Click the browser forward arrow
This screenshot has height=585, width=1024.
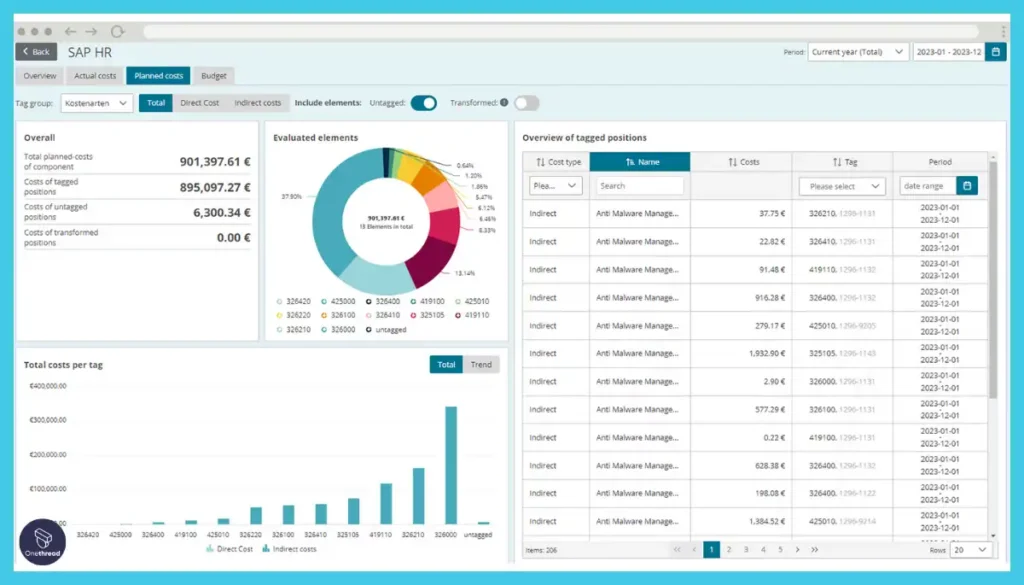pyautogui.click(x=91, y=31)
